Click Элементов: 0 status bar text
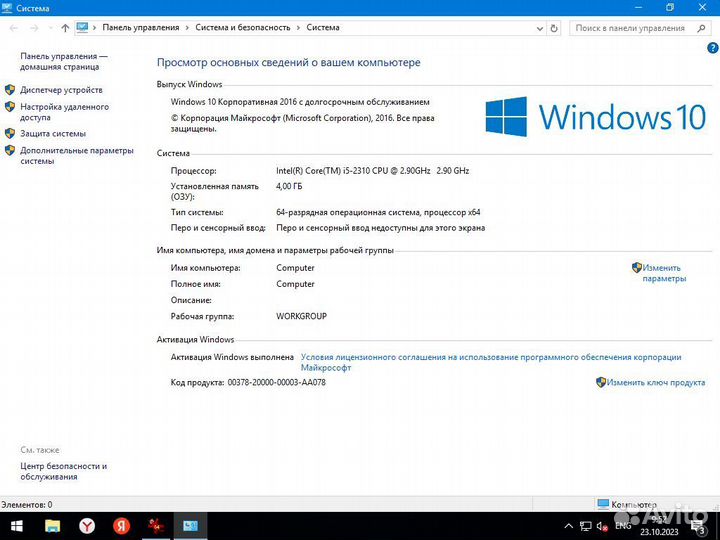This screenshot has height=540, width=720. [27, 505]
